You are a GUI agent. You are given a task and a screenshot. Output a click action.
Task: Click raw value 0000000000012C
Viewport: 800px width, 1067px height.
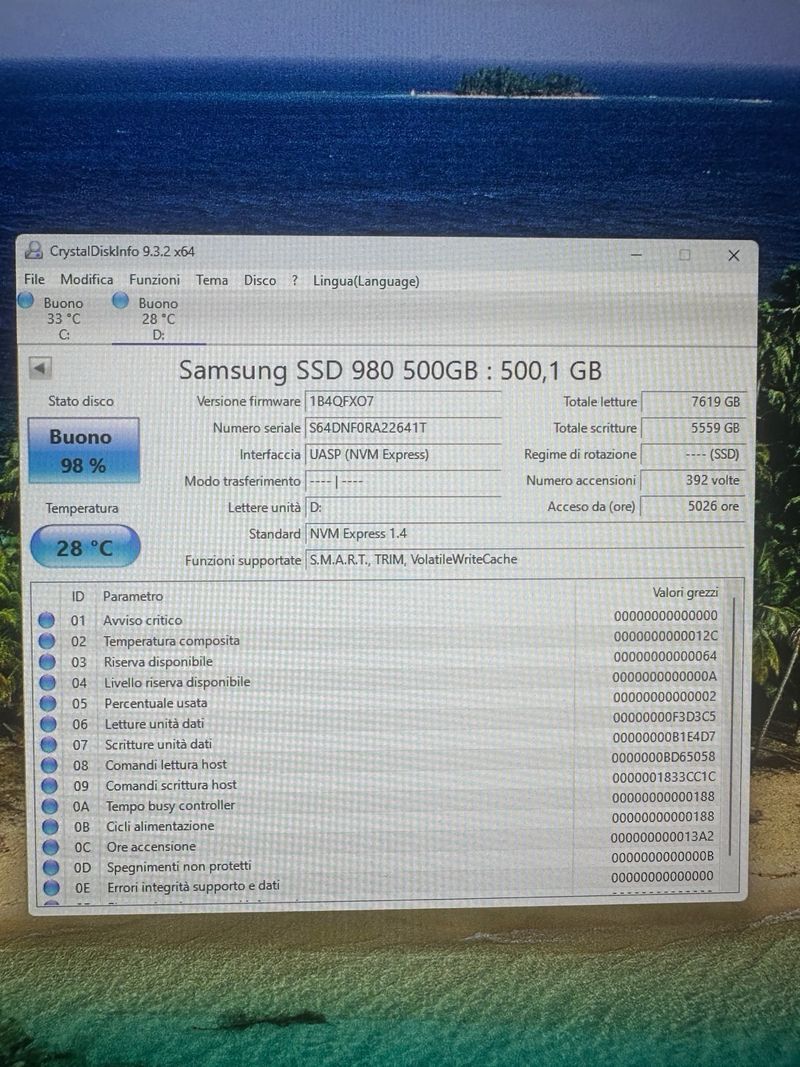[665, 636]
